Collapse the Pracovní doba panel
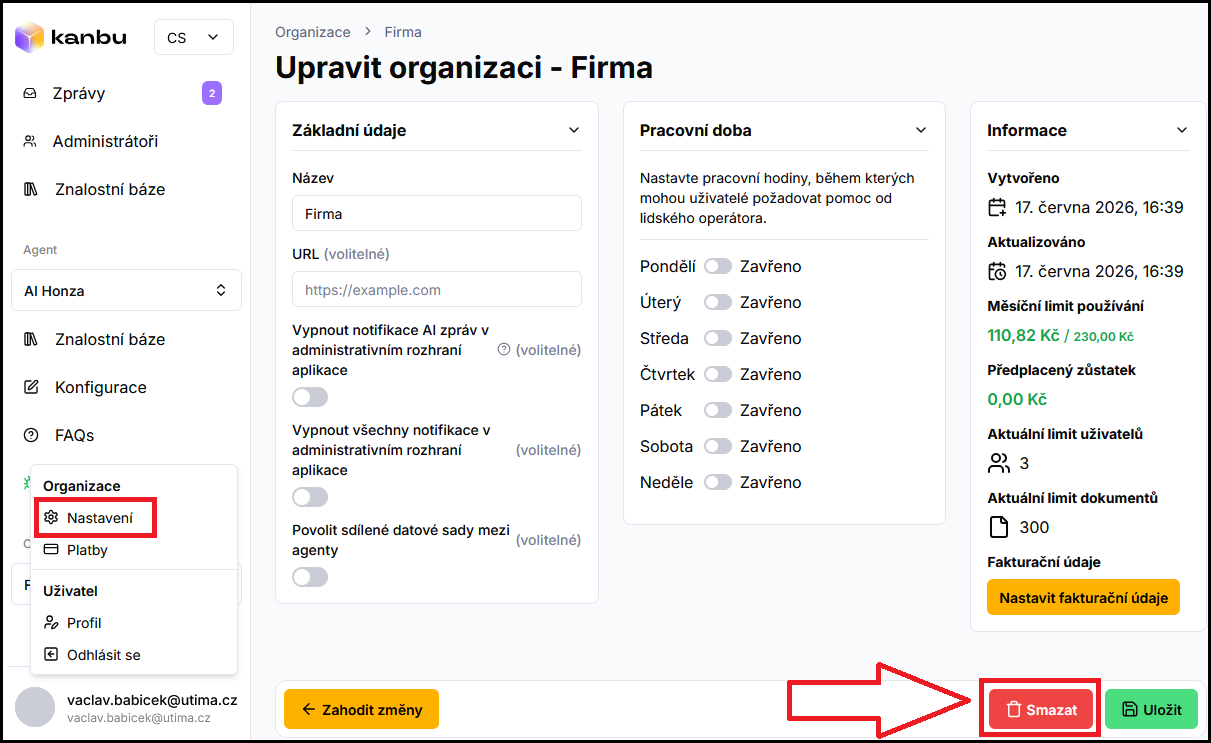 (x=921, y=130)
